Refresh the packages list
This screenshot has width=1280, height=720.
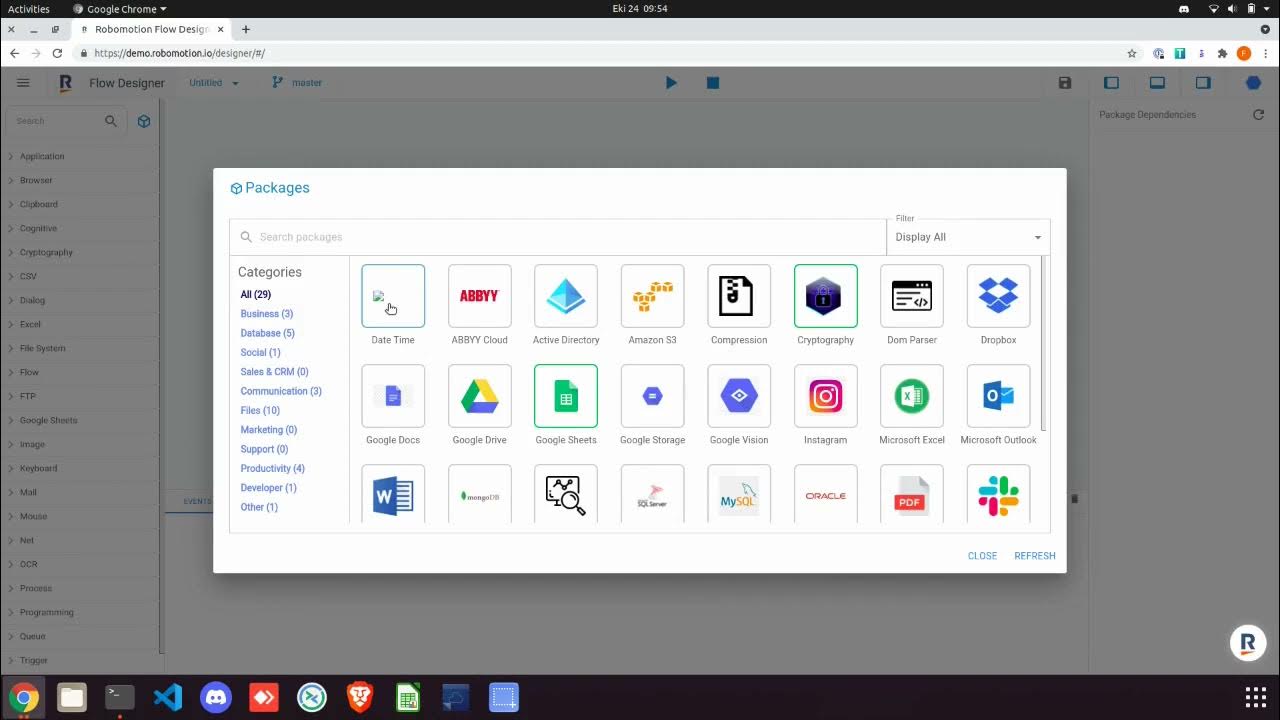click(x=1035, y=556)
